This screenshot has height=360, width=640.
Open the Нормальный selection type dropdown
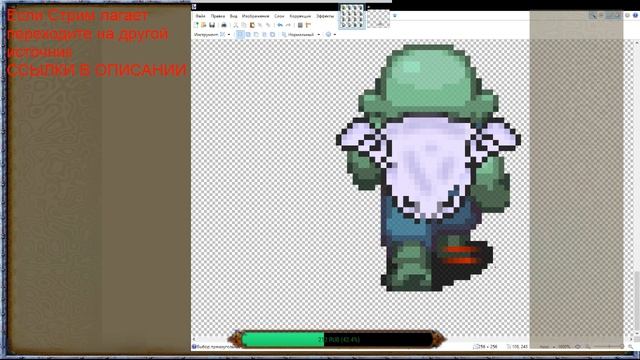[x=301, y=35]
